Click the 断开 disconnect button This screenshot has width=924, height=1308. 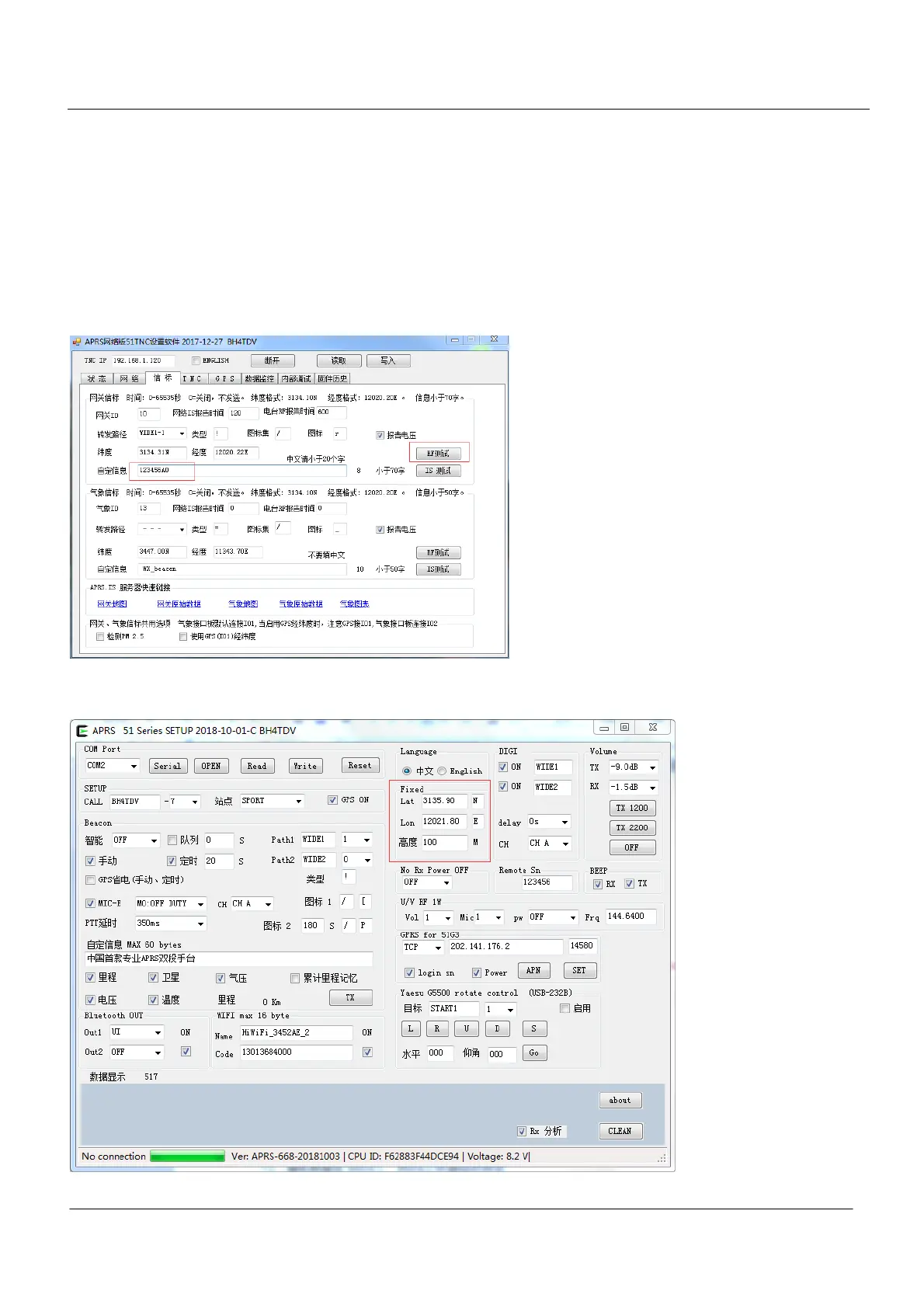click(273, 360)
